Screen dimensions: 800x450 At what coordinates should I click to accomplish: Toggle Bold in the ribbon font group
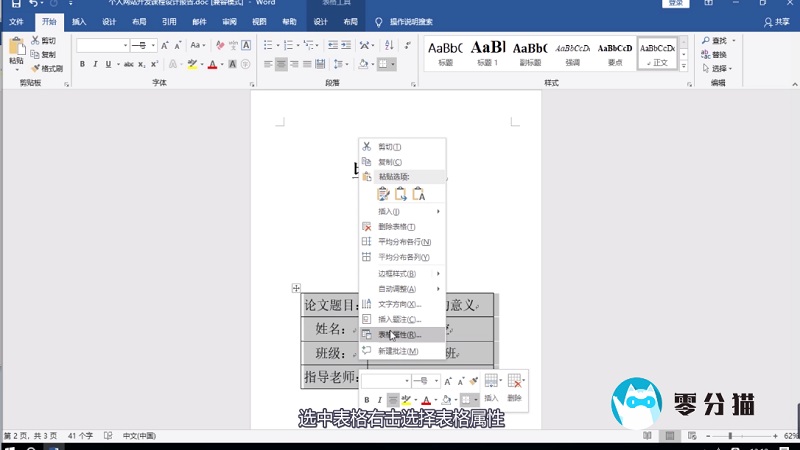82,64
